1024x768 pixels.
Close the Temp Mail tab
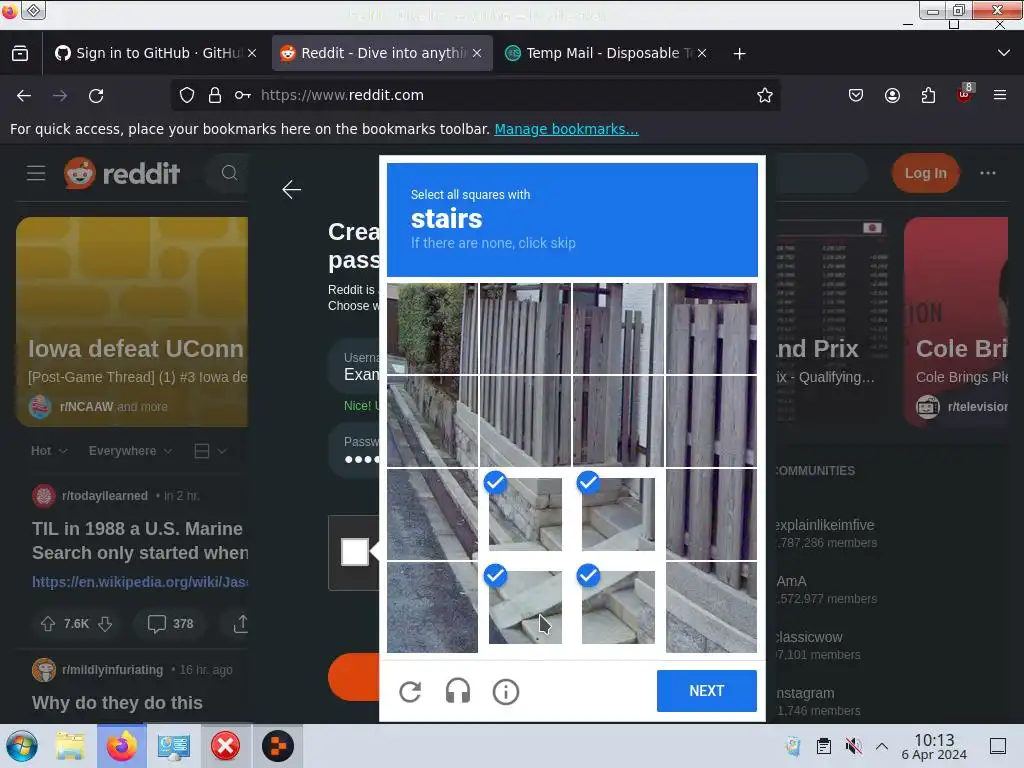pyautogui.click(x=701, y=53)
